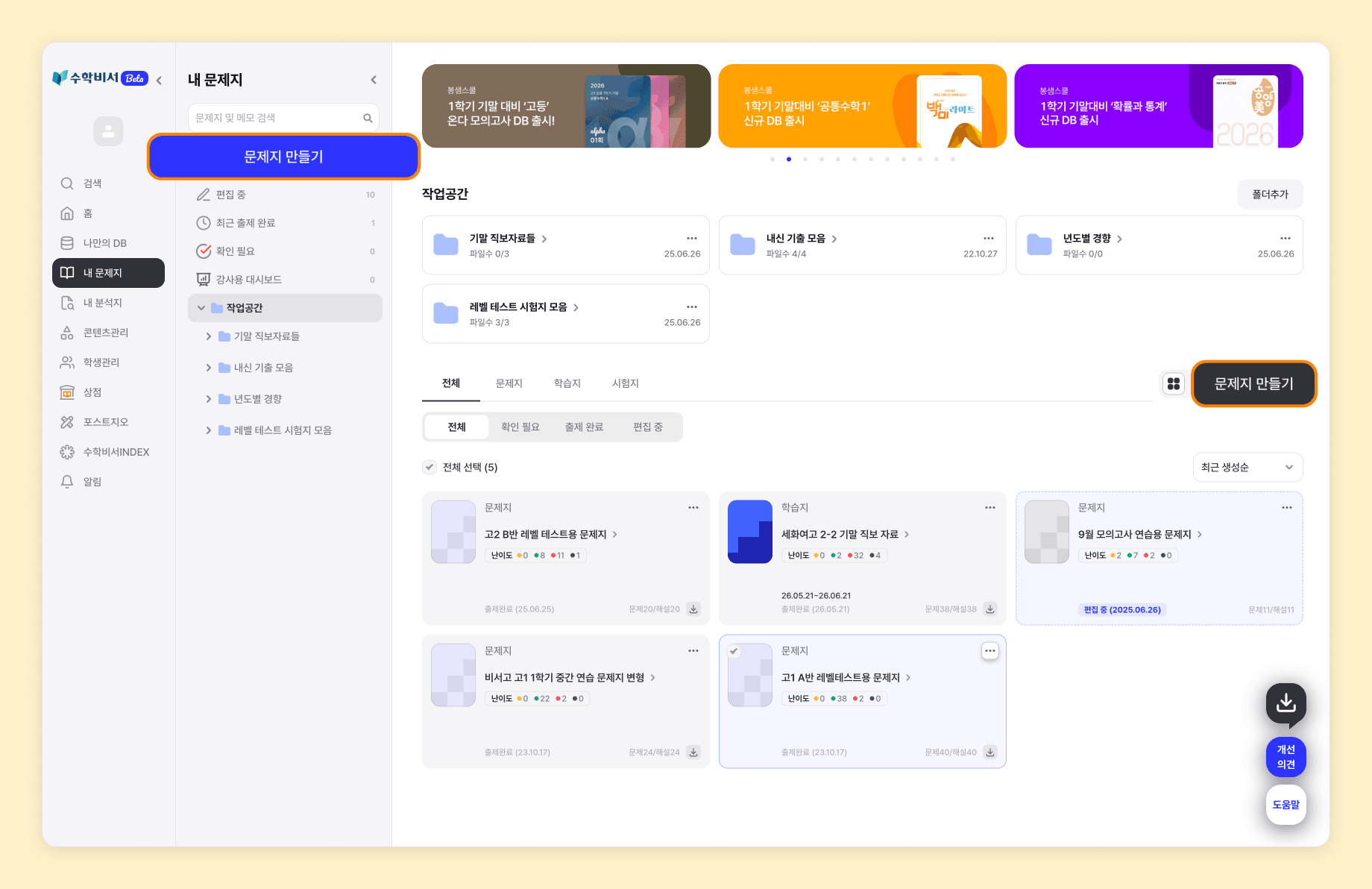
Task: Switch to the 학습지 tab
Action: click(567, 383)
